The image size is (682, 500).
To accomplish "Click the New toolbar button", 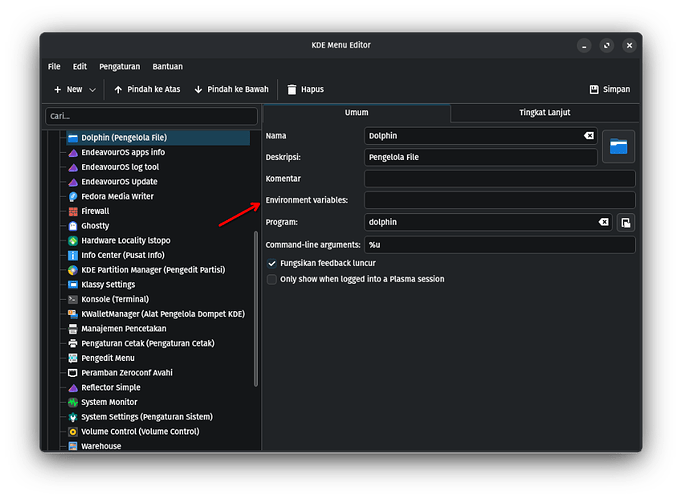I will click(x=68, y=90).
